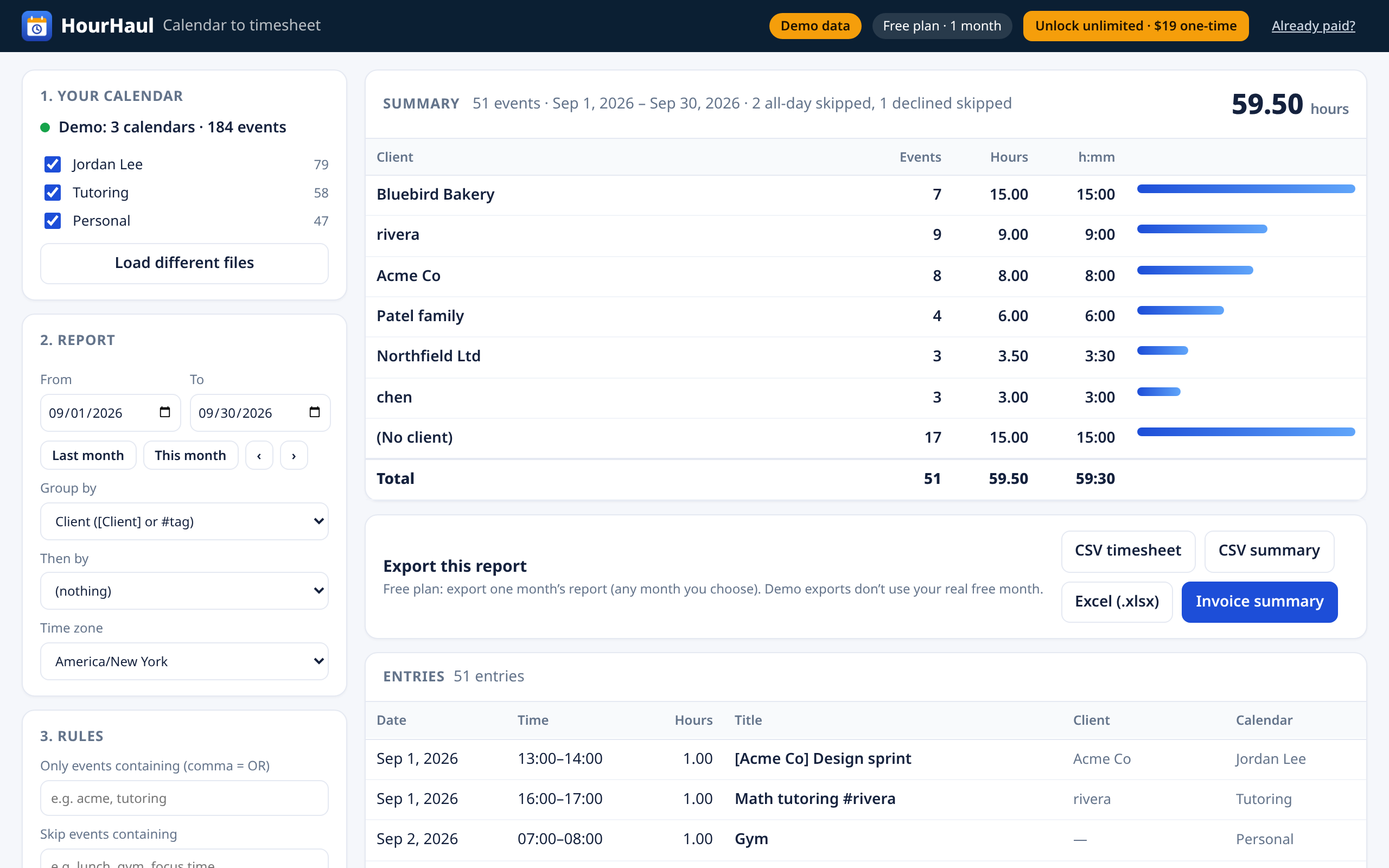Image resolution: width=1389 pixels, height=868 pixels.
Task: Export as Excel (.xlsx)
Action: pos(1117,602)
